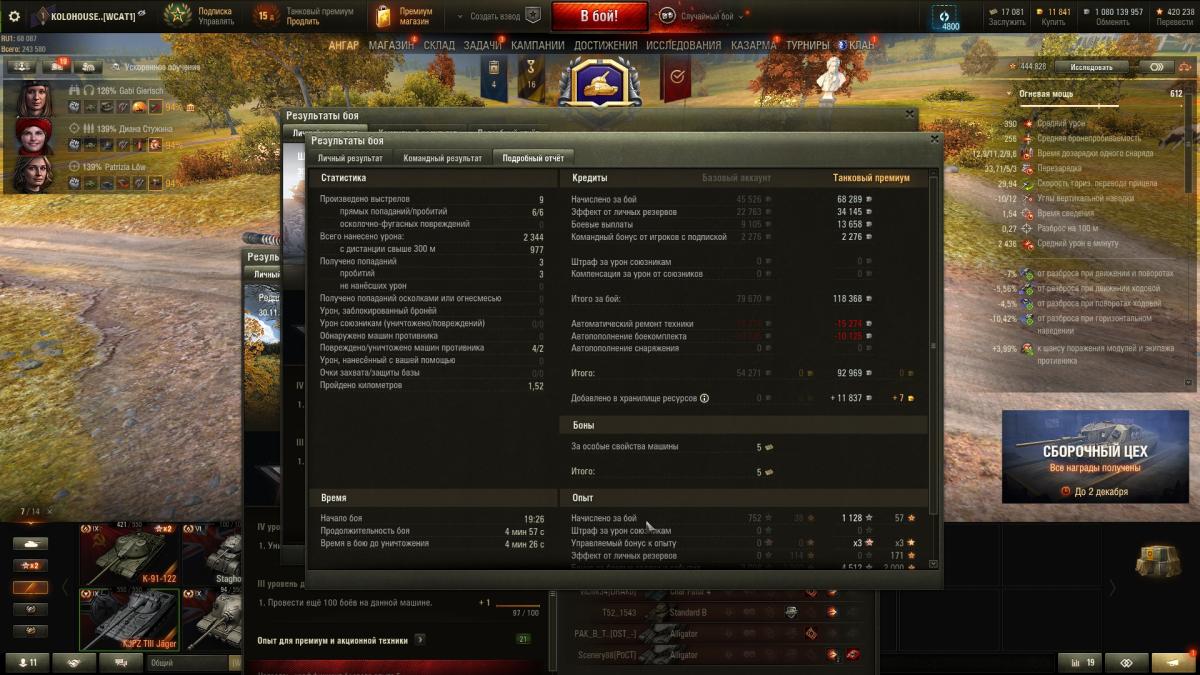The width and height of the screenshot is (1200, 675).
Task: Click scroll-down arrow of report scrollbar
Action: coord(934,564)
